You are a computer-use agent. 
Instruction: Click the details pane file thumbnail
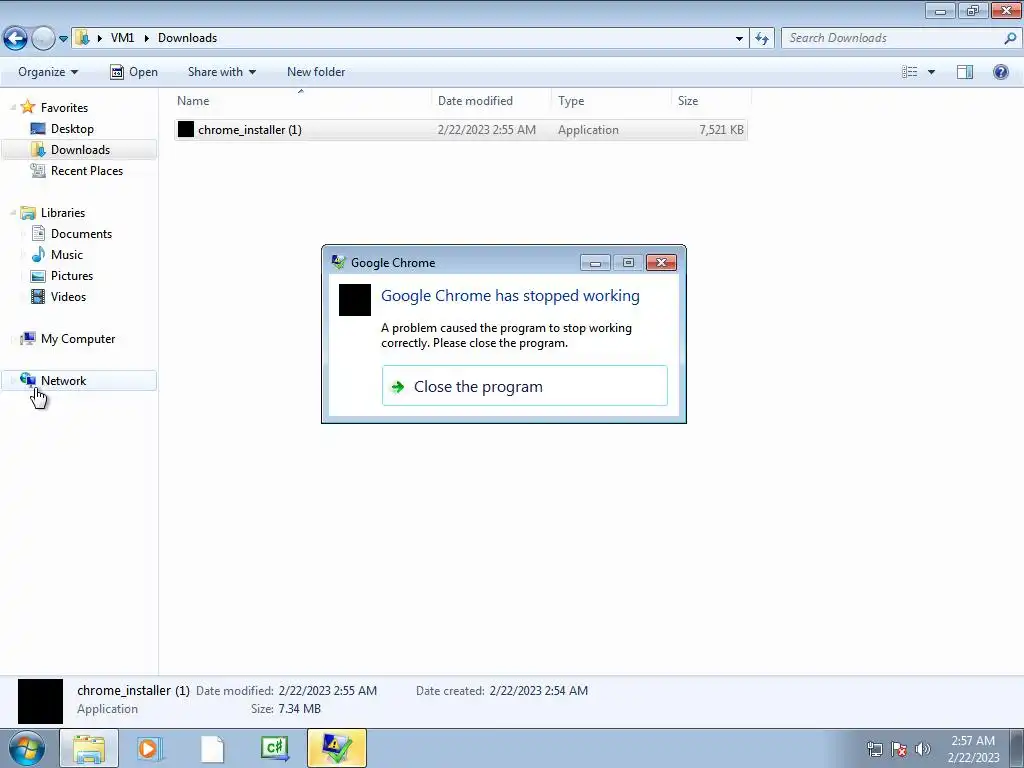point(40,701)
